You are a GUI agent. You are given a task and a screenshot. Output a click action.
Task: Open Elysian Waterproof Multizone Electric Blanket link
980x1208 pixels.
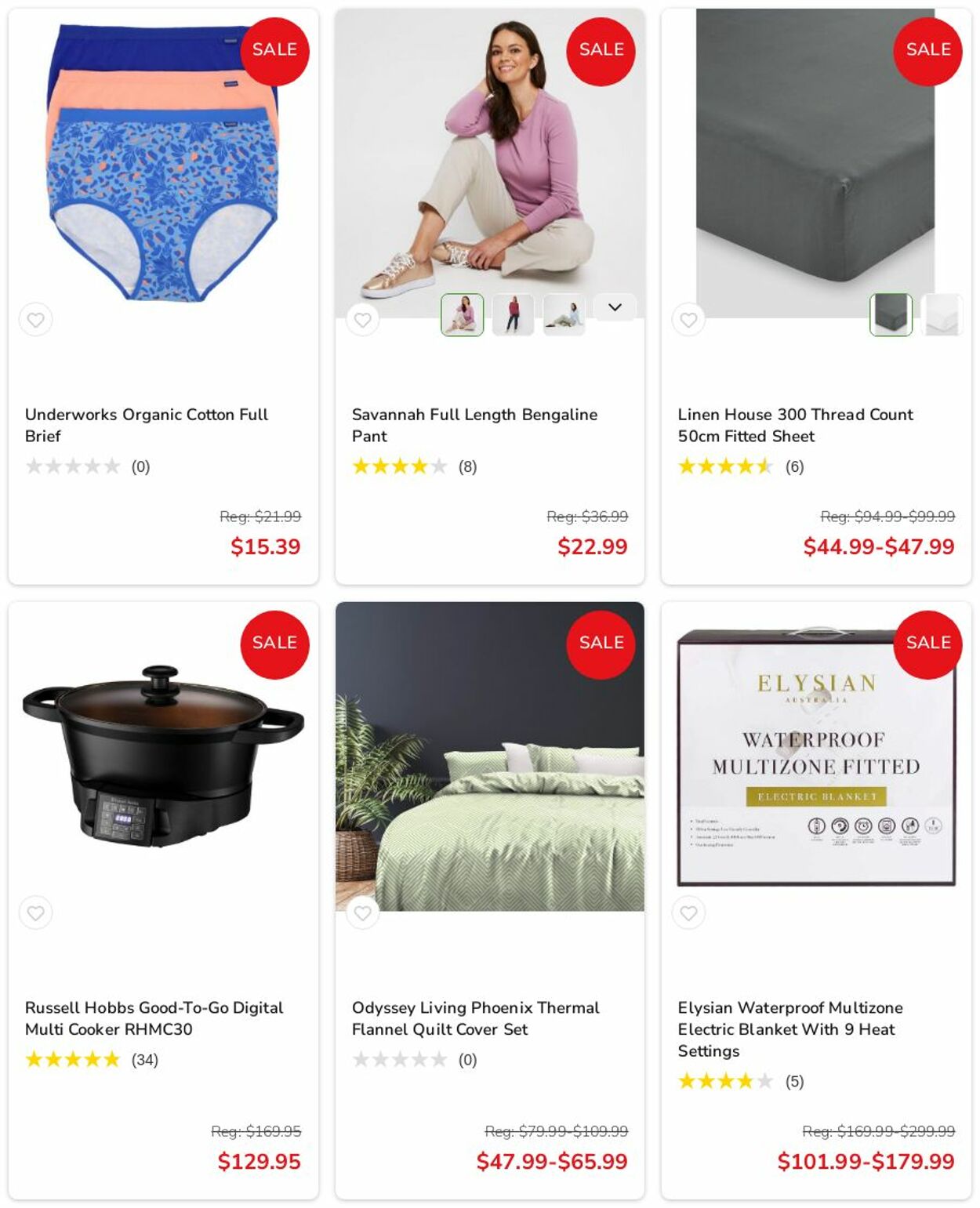[790, 1029]
